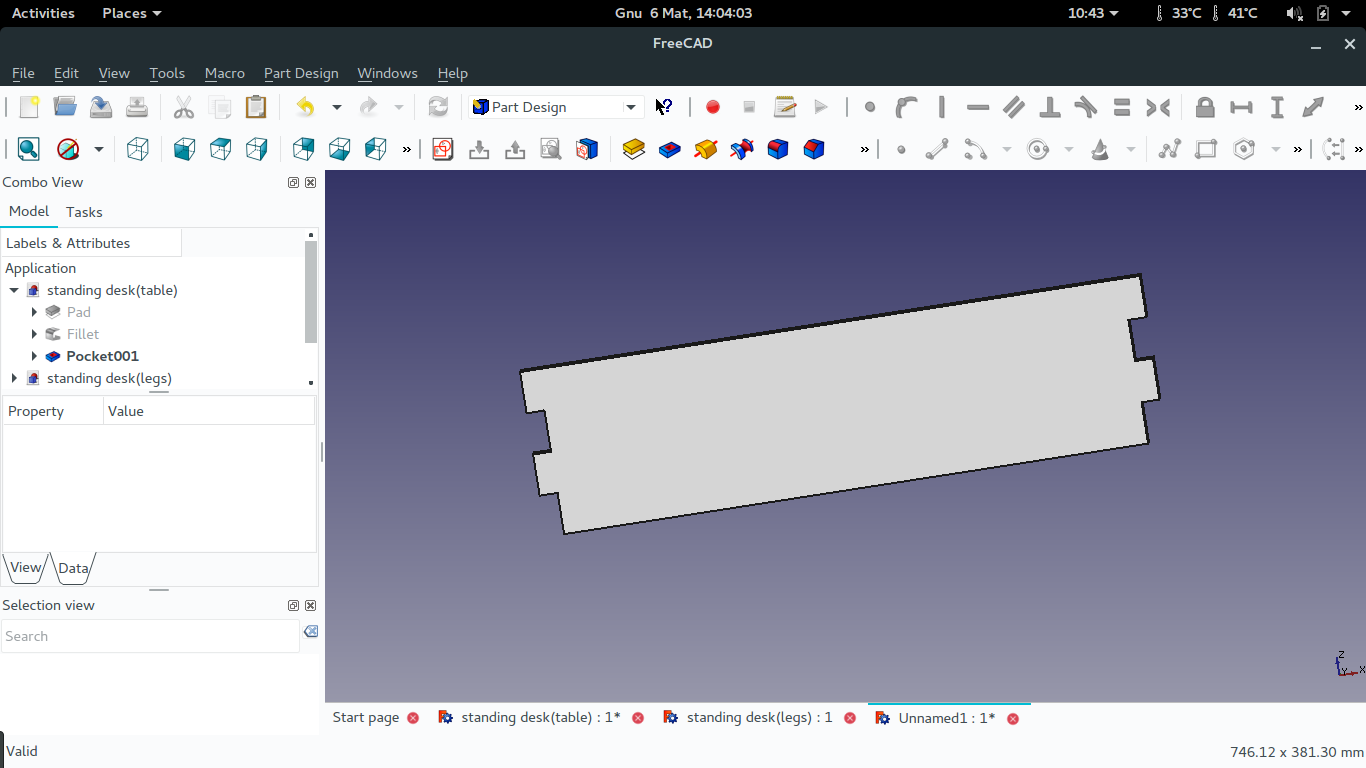1366x768 pixels.
Task: Click the Selection view search field
Action: pos(150,636)
